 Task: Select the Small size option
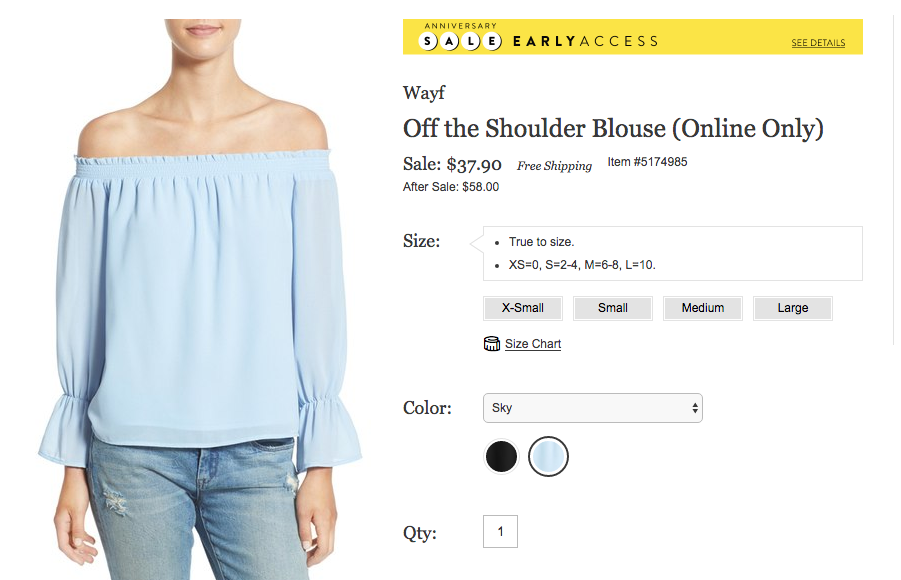pyautogui.click(x=613, y=308)
